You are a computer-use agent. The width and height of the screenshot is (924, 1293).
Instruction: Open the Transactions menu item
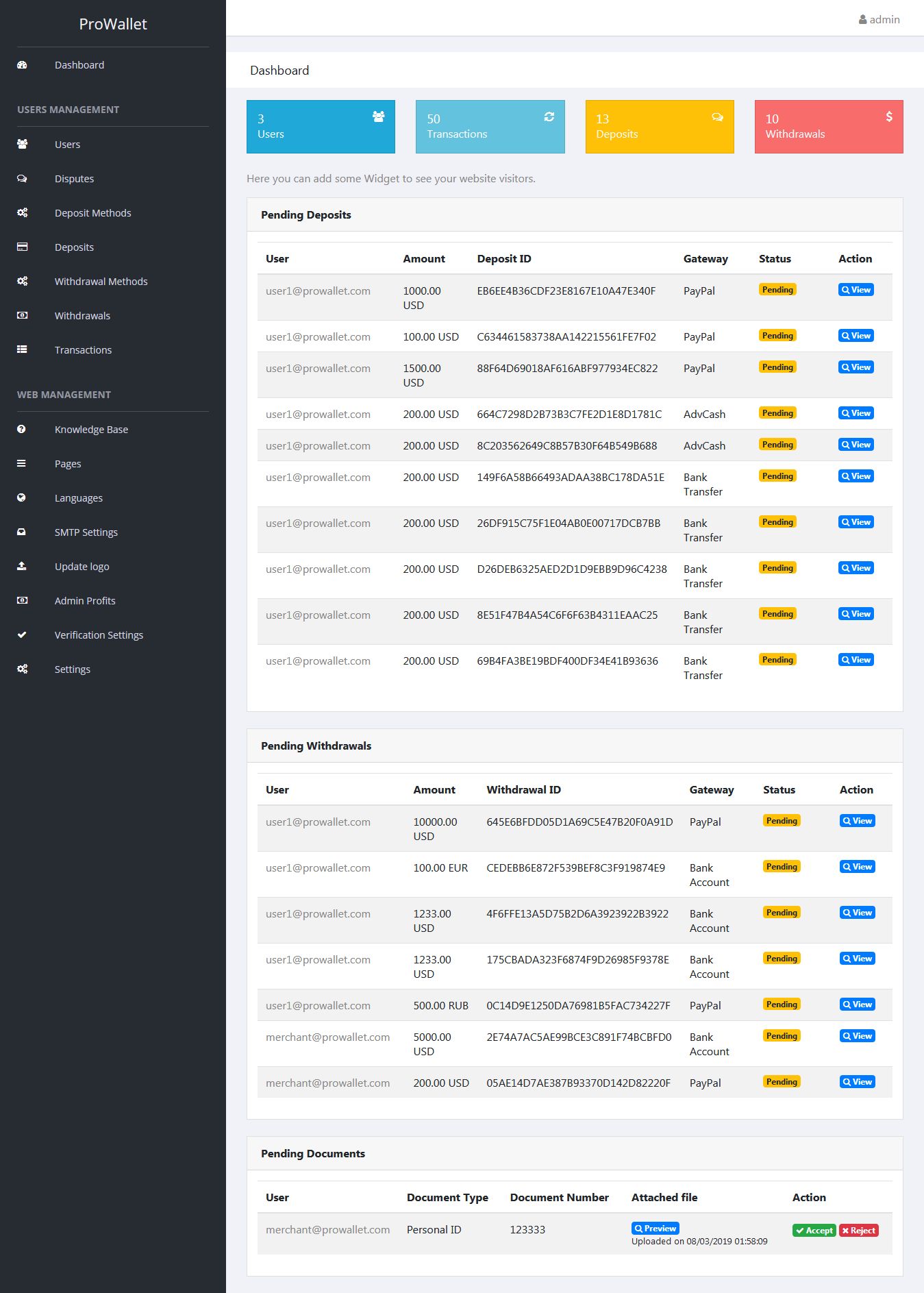coord(83,350)
